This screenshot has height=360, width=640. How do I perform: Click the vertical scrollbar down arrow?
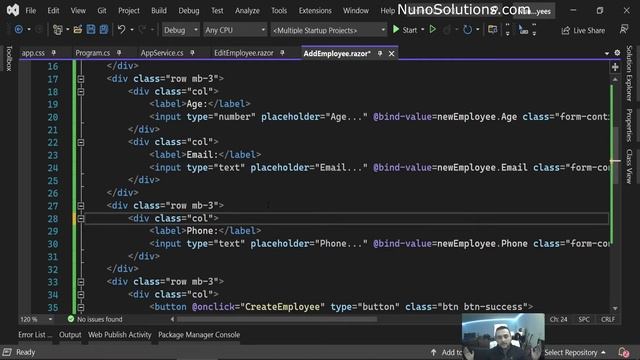click(615, 309)
